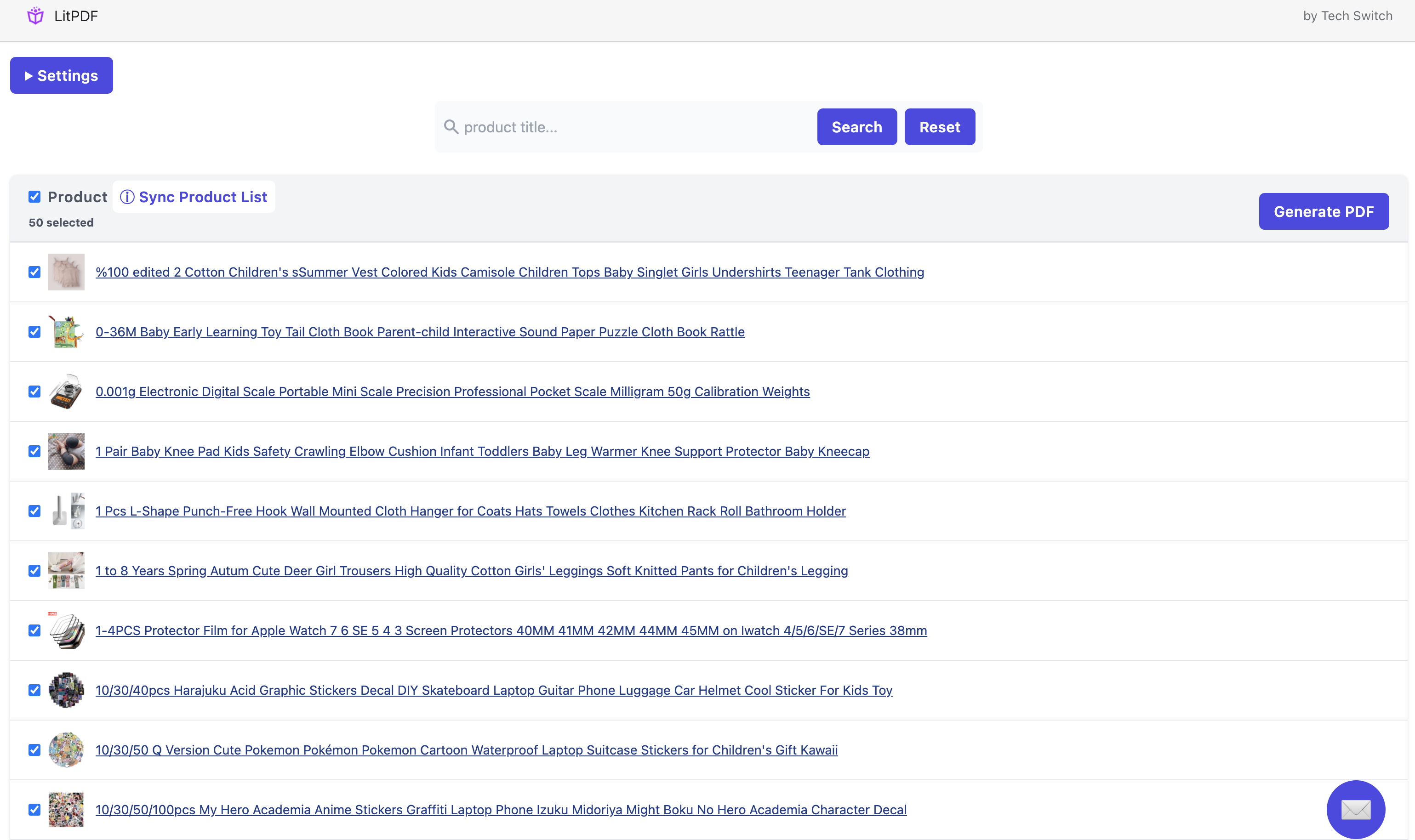This screenshot has width=1415, height=840.
Task: Open the Cotton Children's Summer Vest product link
Action: click(510, 272)
